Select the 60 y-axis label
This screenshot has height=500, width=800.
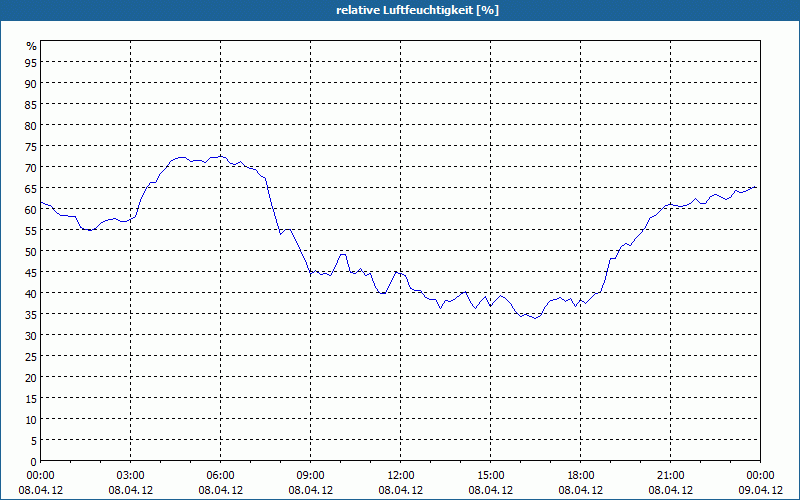click(31, 209)
